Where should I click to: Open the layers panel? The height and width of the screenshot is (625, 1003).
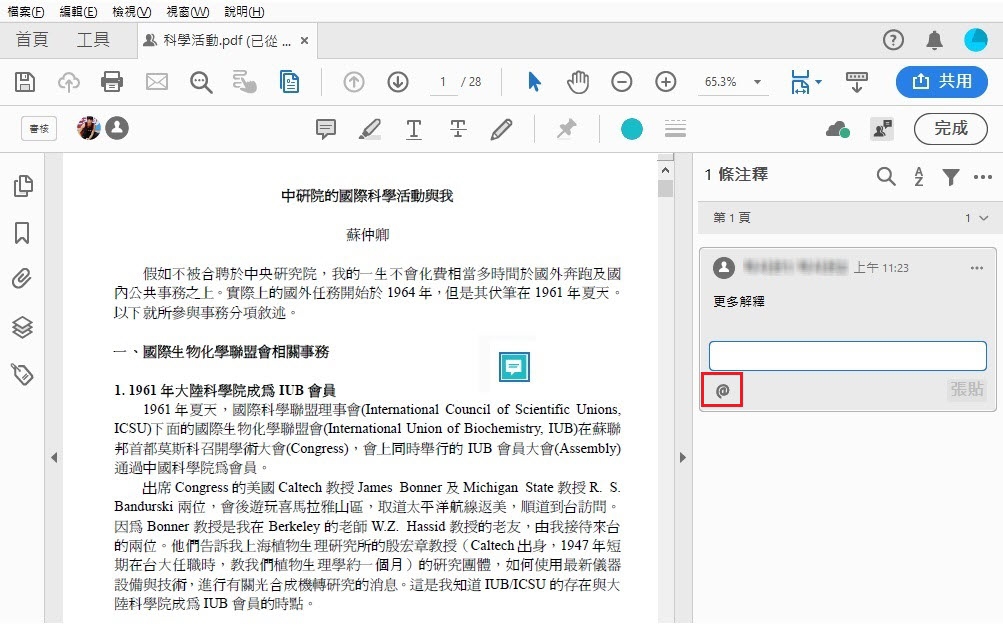(x=22, y=324)
